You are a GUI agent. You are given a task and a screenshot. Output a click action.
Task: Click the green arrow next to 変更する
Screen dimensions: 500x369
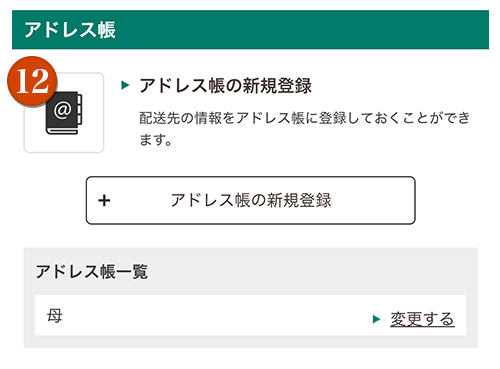[x=376, y=319]
